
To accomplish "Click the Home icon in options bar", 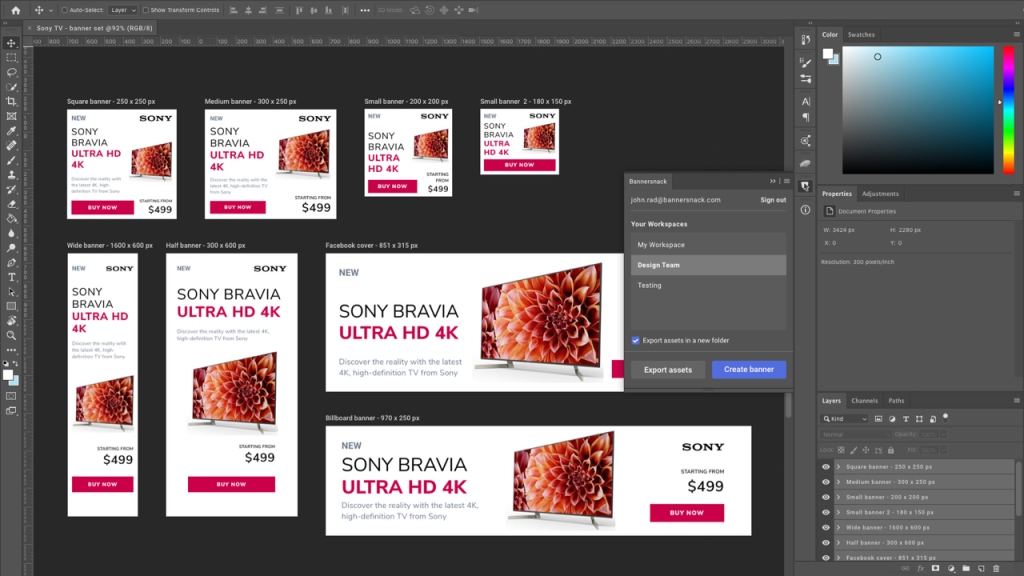I will (16, 10).
